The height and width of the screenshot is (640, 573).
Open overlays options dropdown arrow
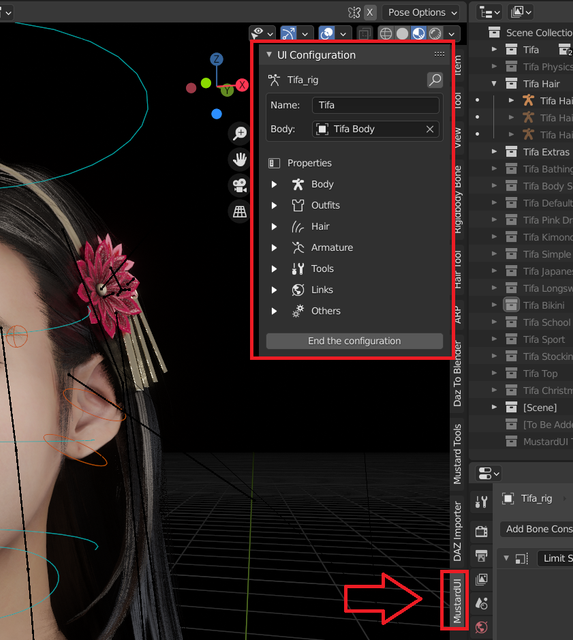coord(343,34)
